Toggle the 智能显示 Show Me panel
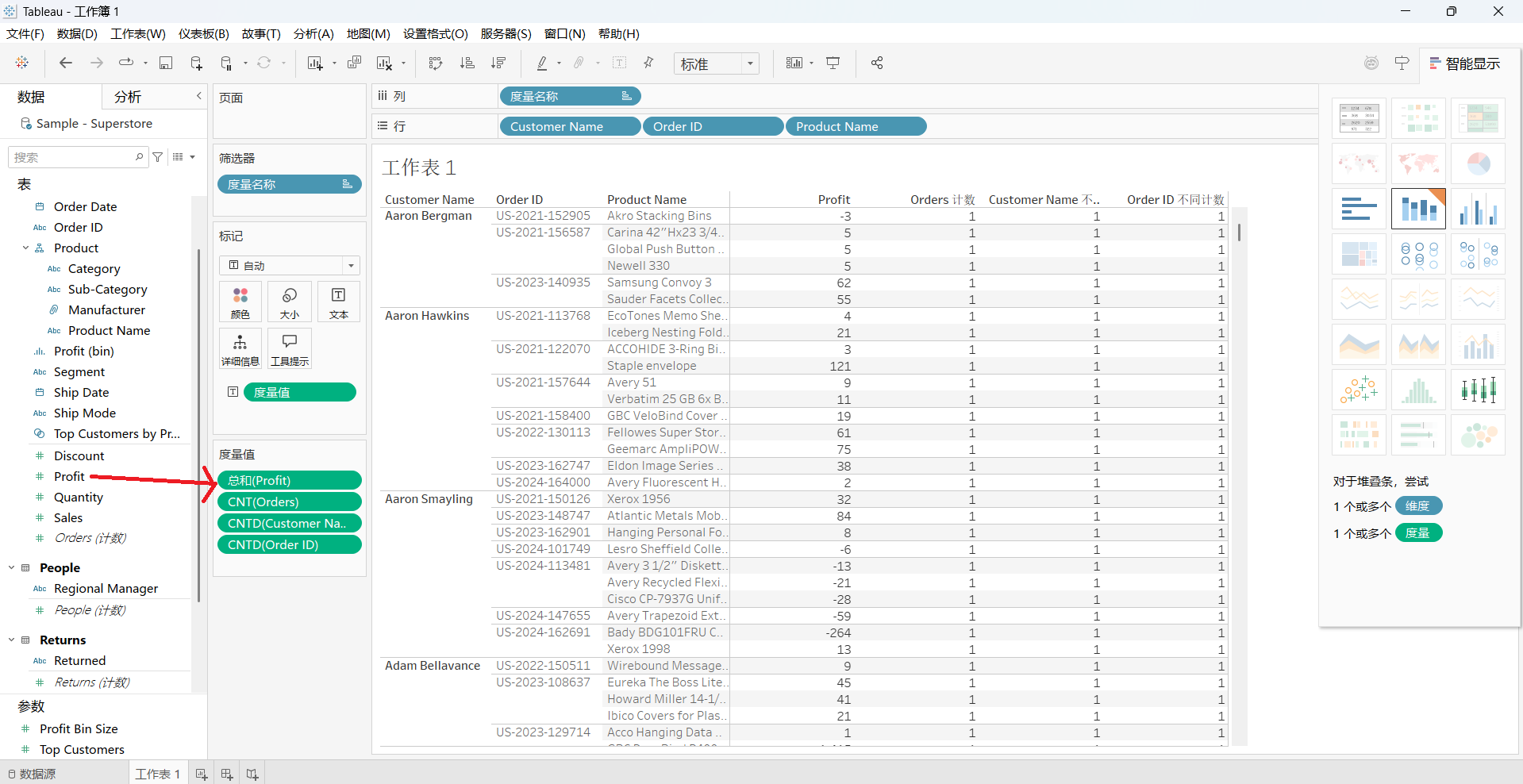The image size is (1523, 784). [x=1465, y=63]
